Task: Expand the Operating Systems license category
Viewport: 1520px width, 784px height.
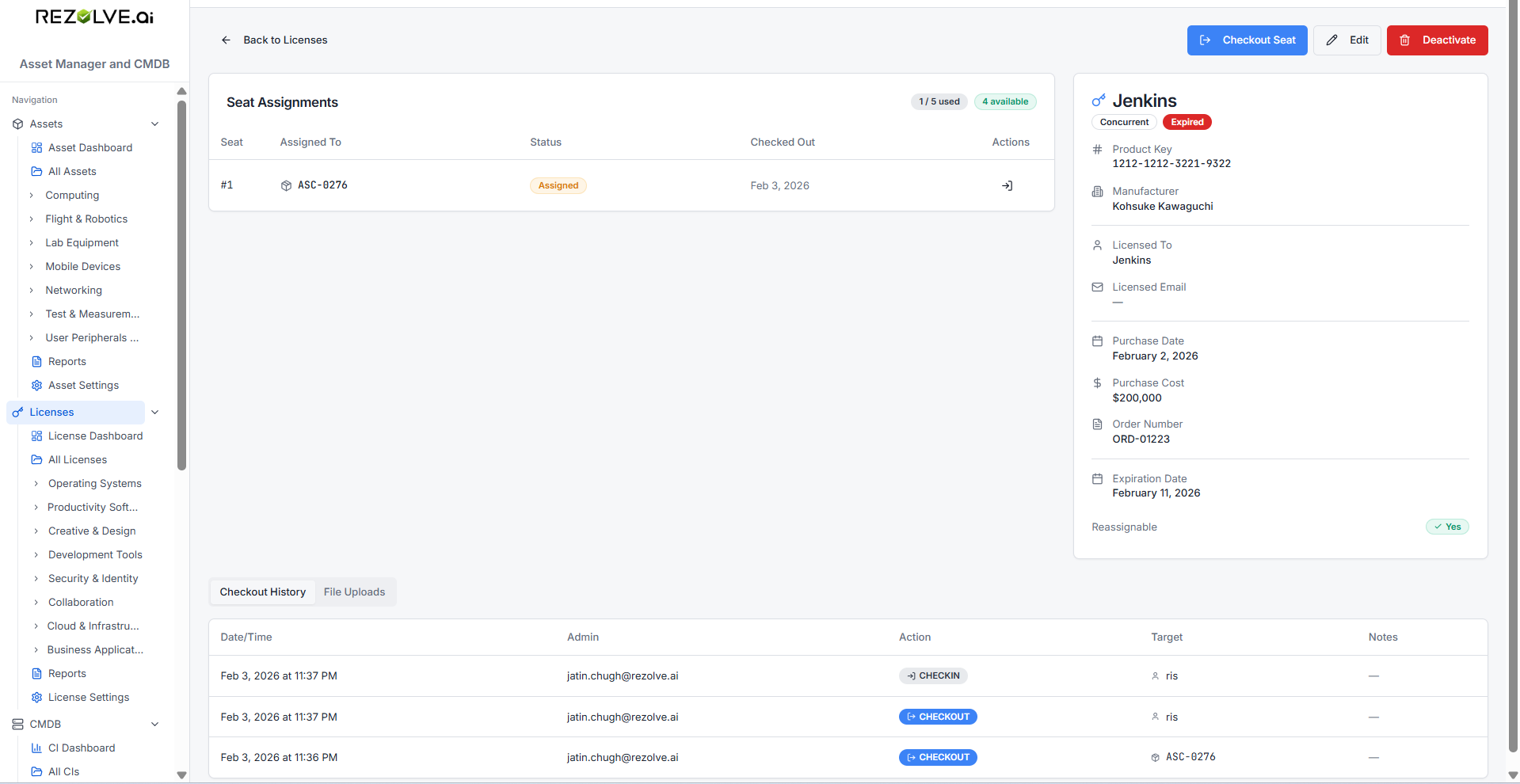Action: pos(36,484)
